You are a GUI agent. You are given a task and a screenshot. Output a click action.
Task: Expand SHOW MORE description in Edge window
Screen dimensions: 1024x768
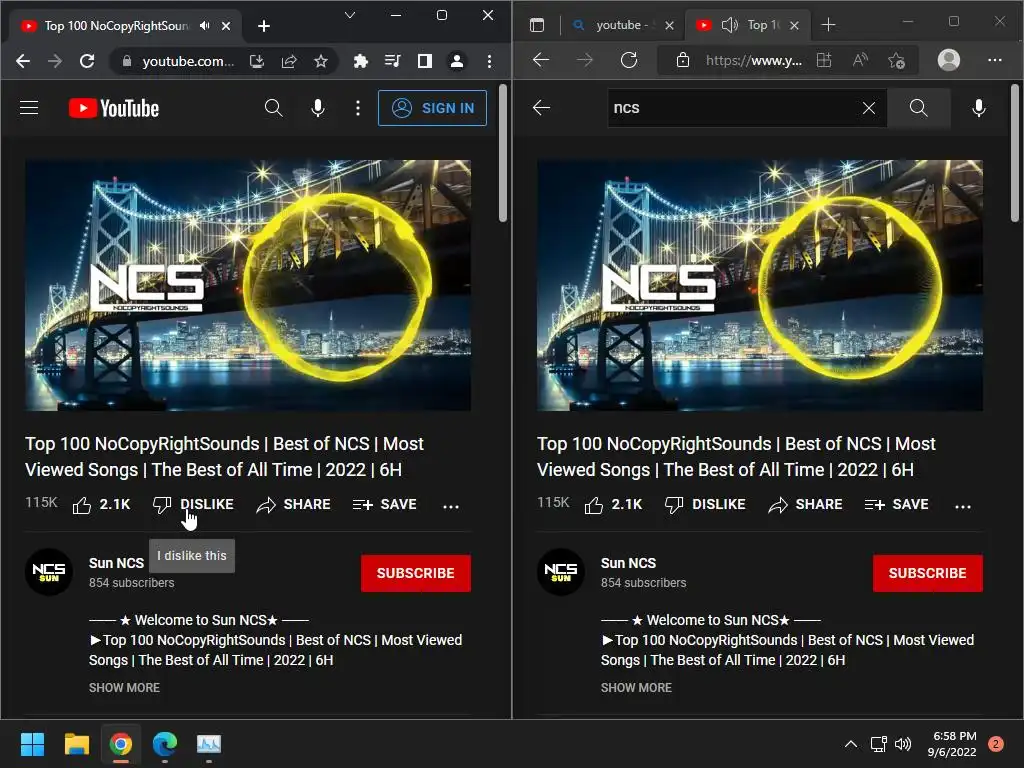636,688
